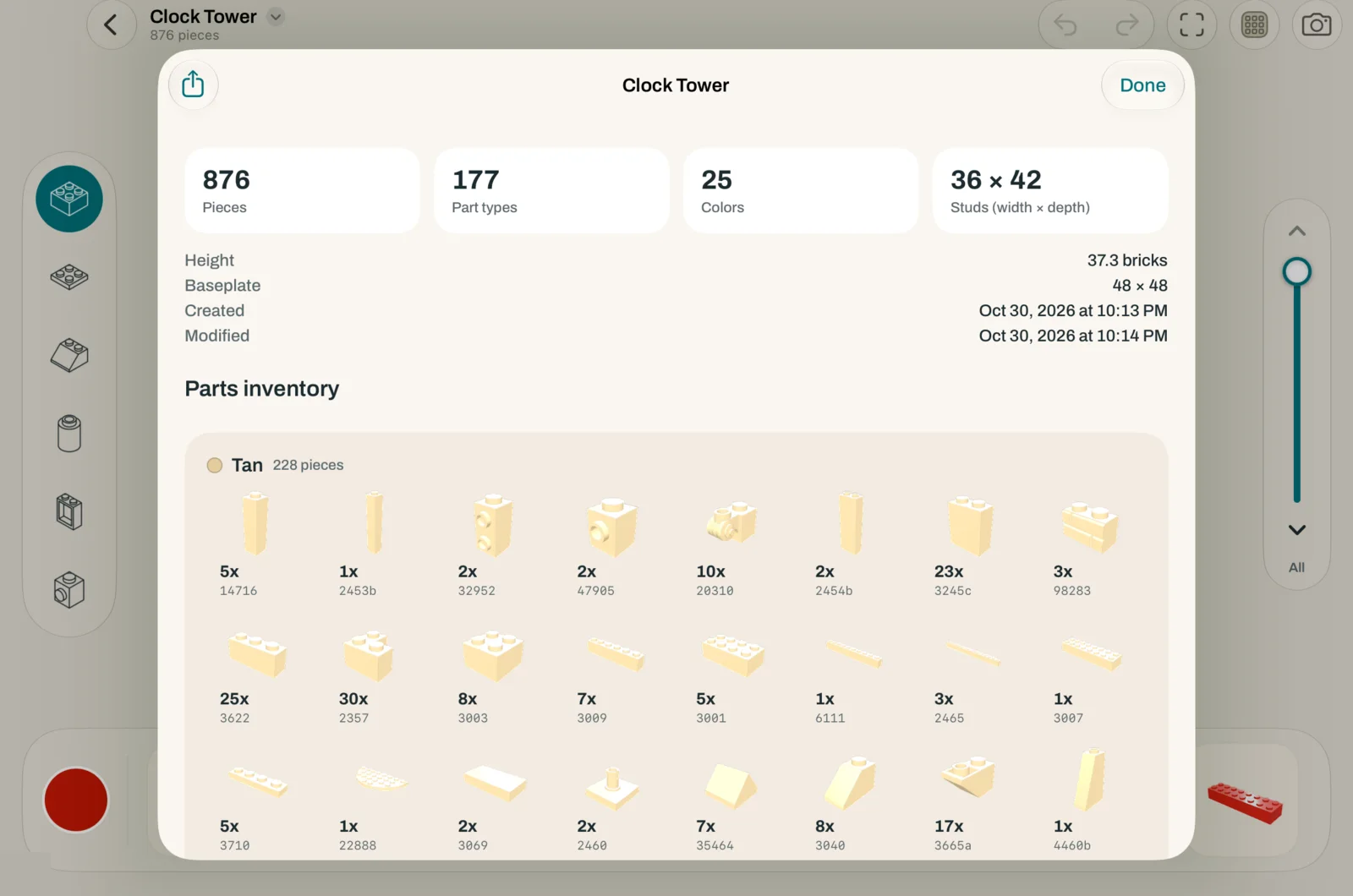Select the round cylinder brick category
The height and width of the screenshot is (896, 1353).
click(69, 434)
